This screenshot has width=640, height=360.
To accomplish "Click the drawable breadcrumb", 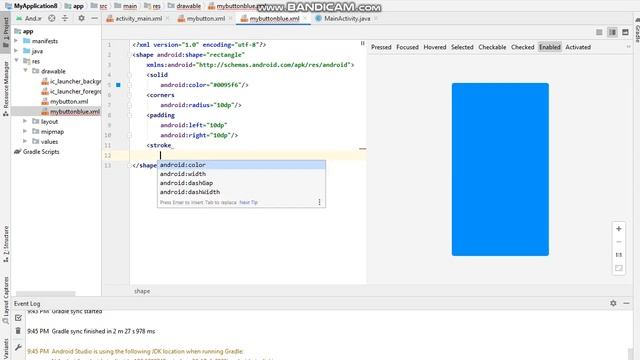I will (x=184, y=6).
